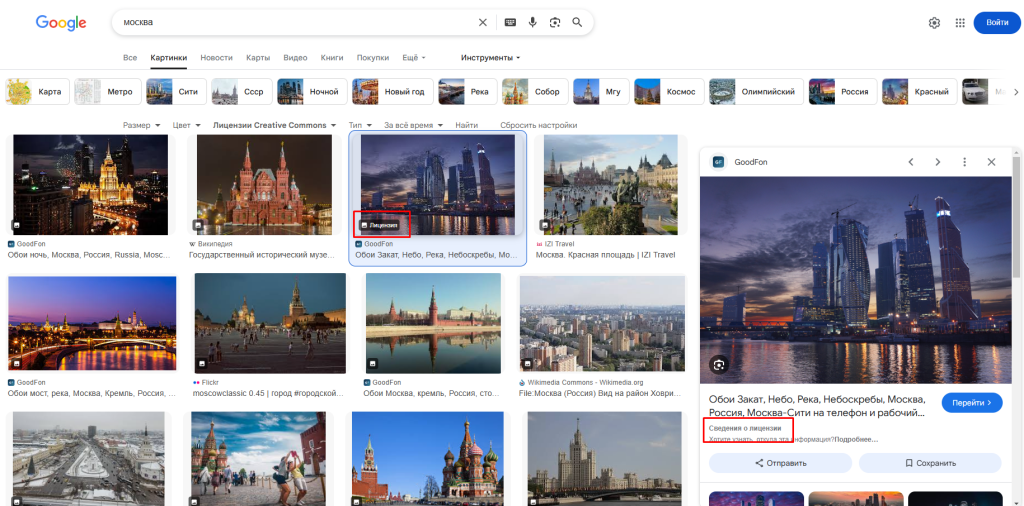Open the State Historical Museum thumbnail
The width and height of the screenshot is (1024, 506).
265,184
